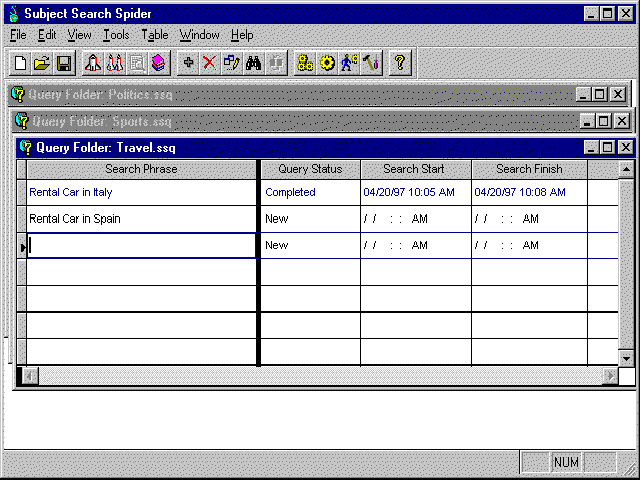
Task: Open the File menu
Action: coord(17,35)
